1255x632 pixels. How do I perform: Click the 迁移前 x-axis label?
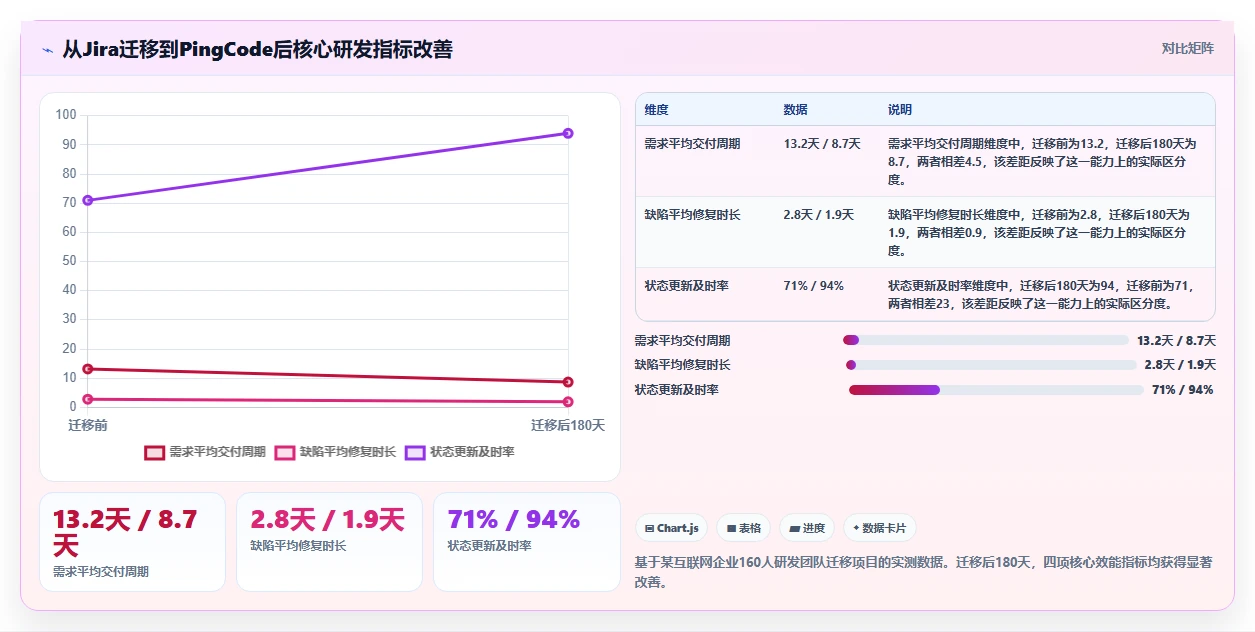point(88,426)
